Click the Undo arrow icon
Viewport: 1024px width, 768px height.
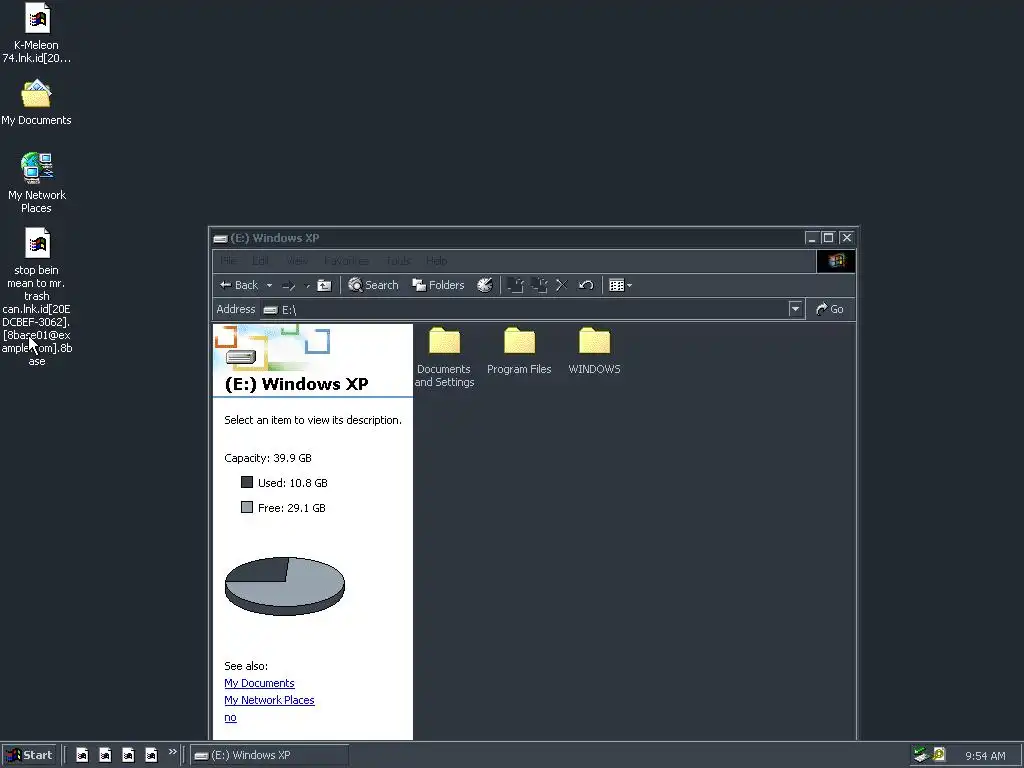586,285
